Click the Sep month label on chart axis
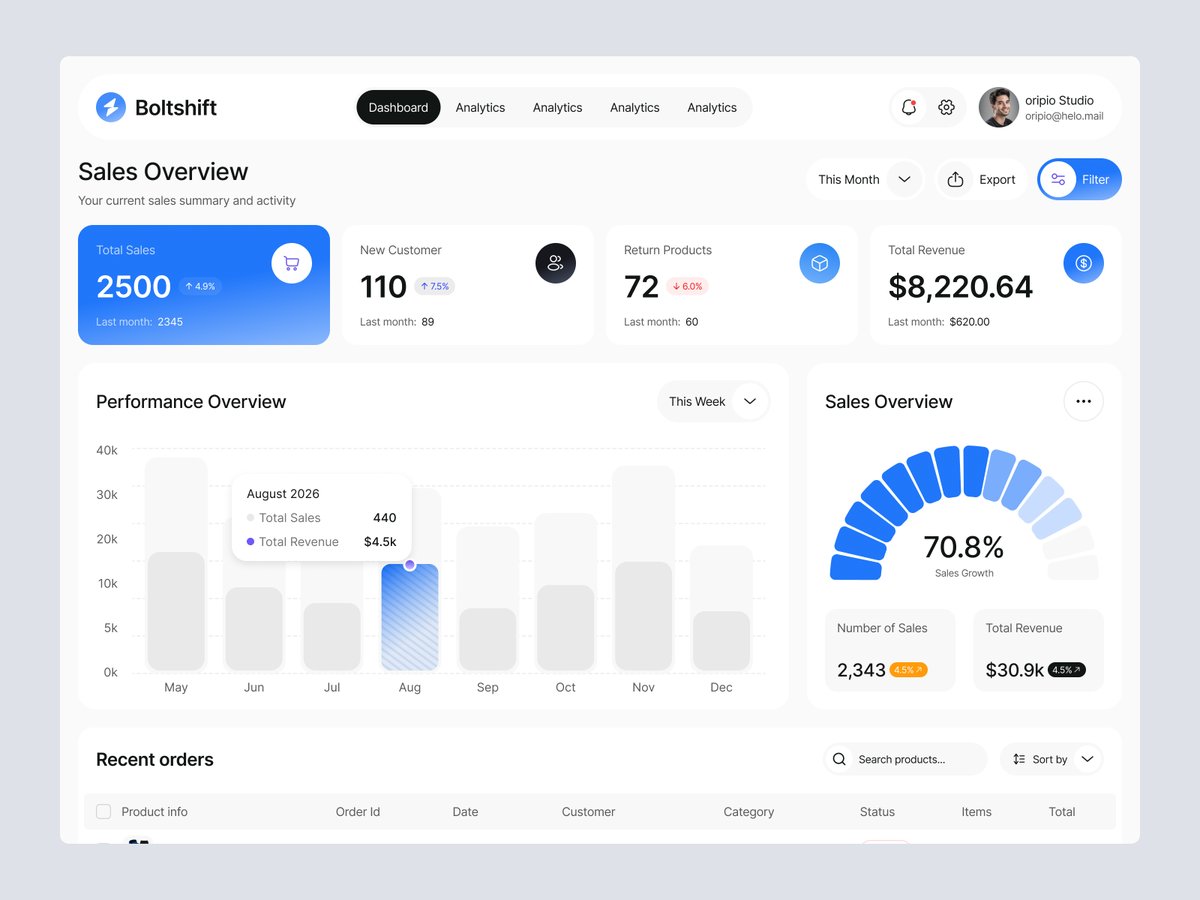Viewport: 1200px width, 900px height. (487, 687)
